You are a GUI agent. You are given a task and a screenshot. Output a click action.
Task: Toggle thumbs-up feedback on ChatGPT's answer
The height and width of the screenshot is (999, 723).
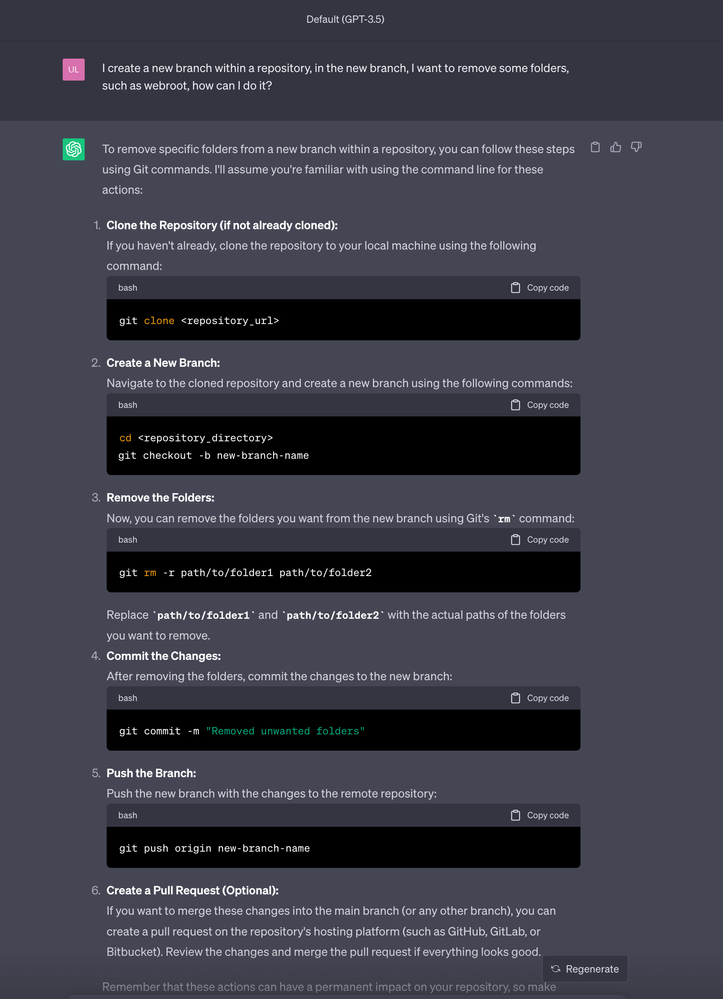click(615, 146)
